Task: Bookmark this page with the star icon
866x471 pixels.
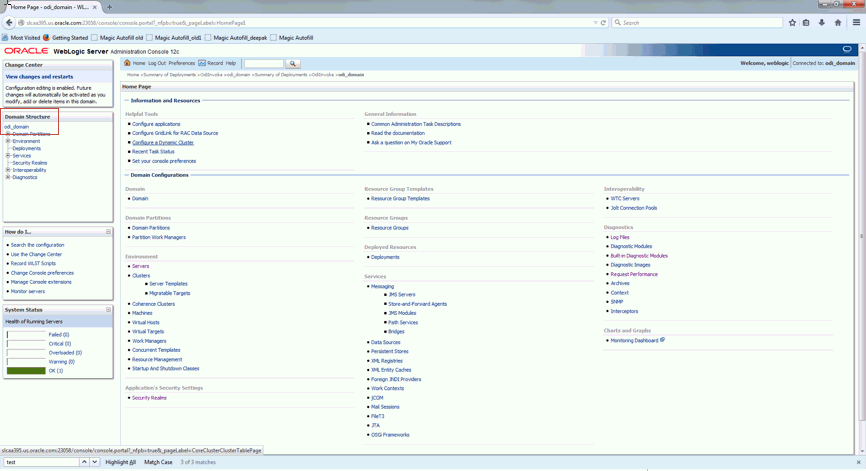Action: pos(793,23)
